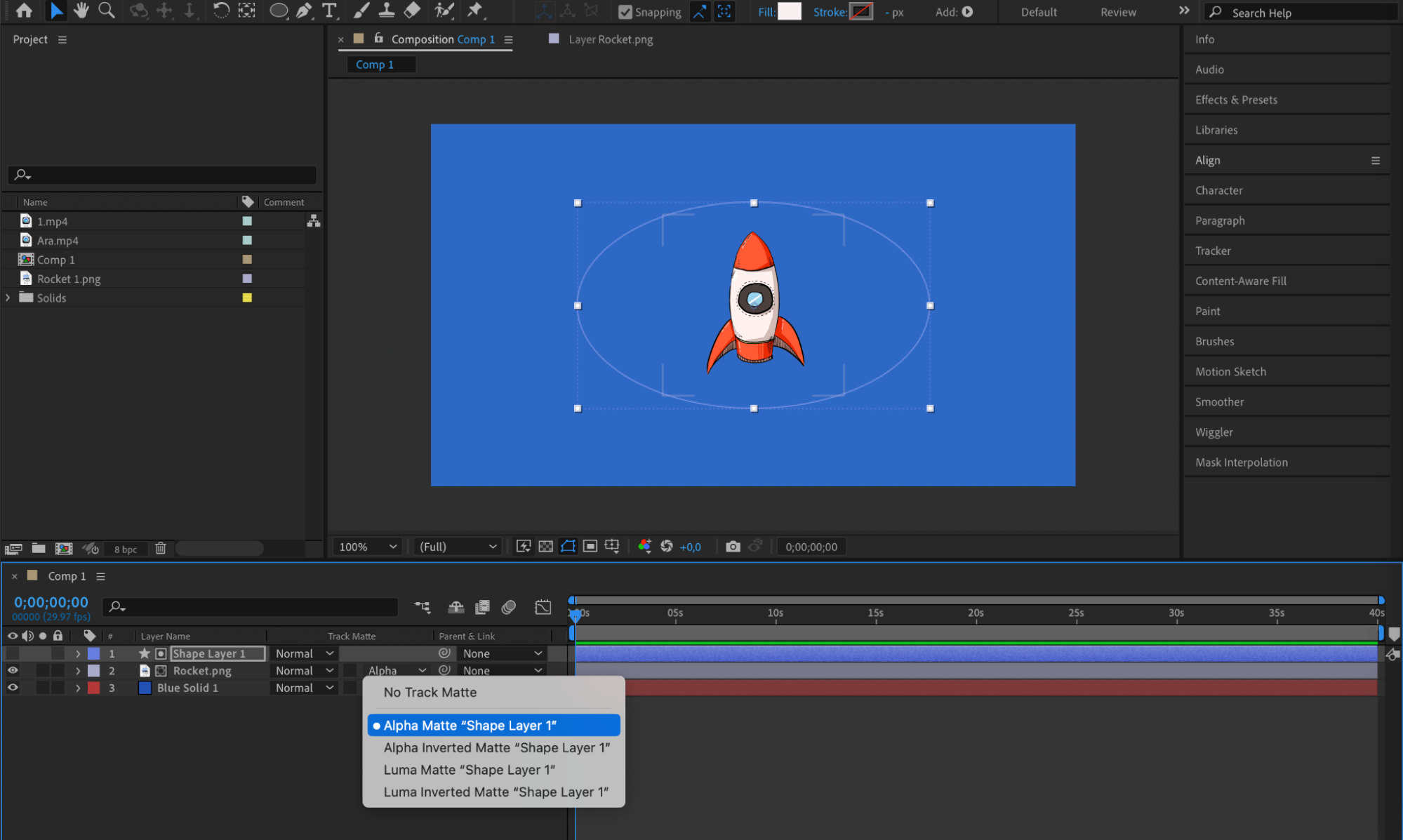
Task: Open the 100% magnification dropdown
Action: [368, 547]
